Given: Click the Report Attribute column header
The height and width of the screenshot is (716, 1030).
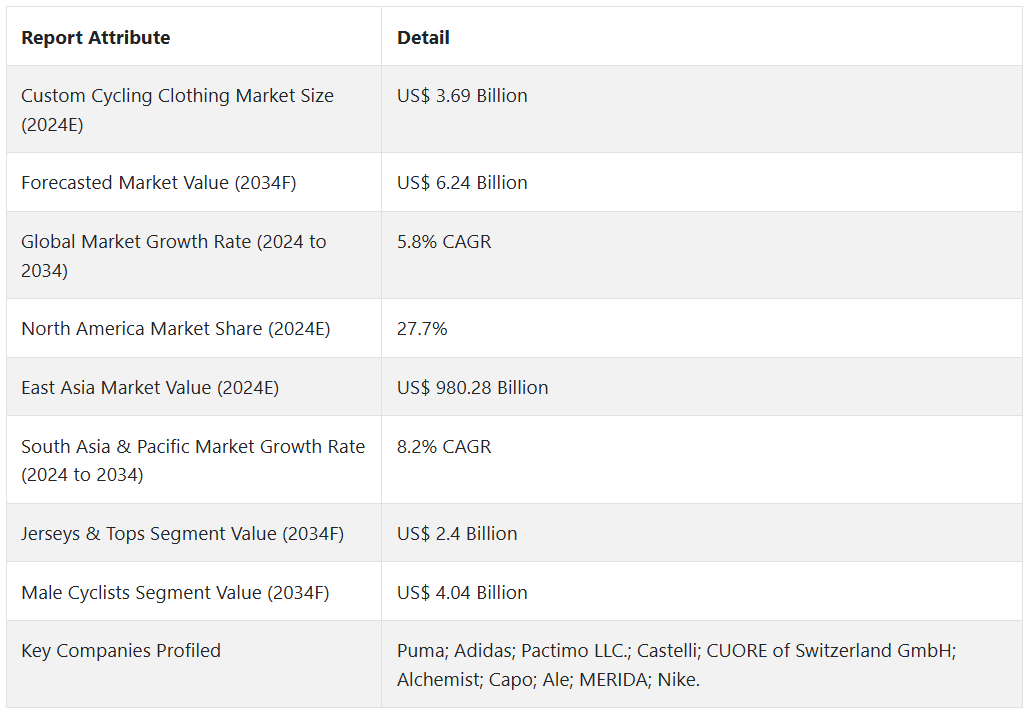Looking at the screenshot, I should point(96,38).
